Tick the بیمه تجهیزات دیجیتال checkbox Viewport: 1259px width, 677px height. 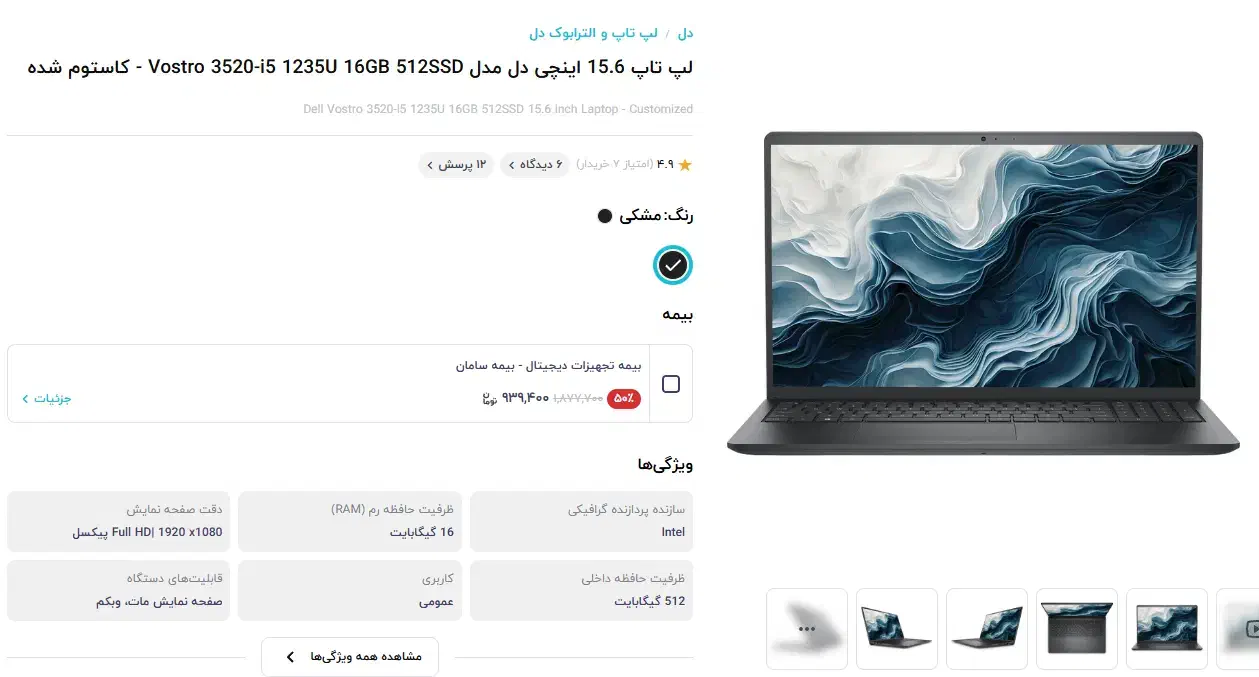click(671, 384)
